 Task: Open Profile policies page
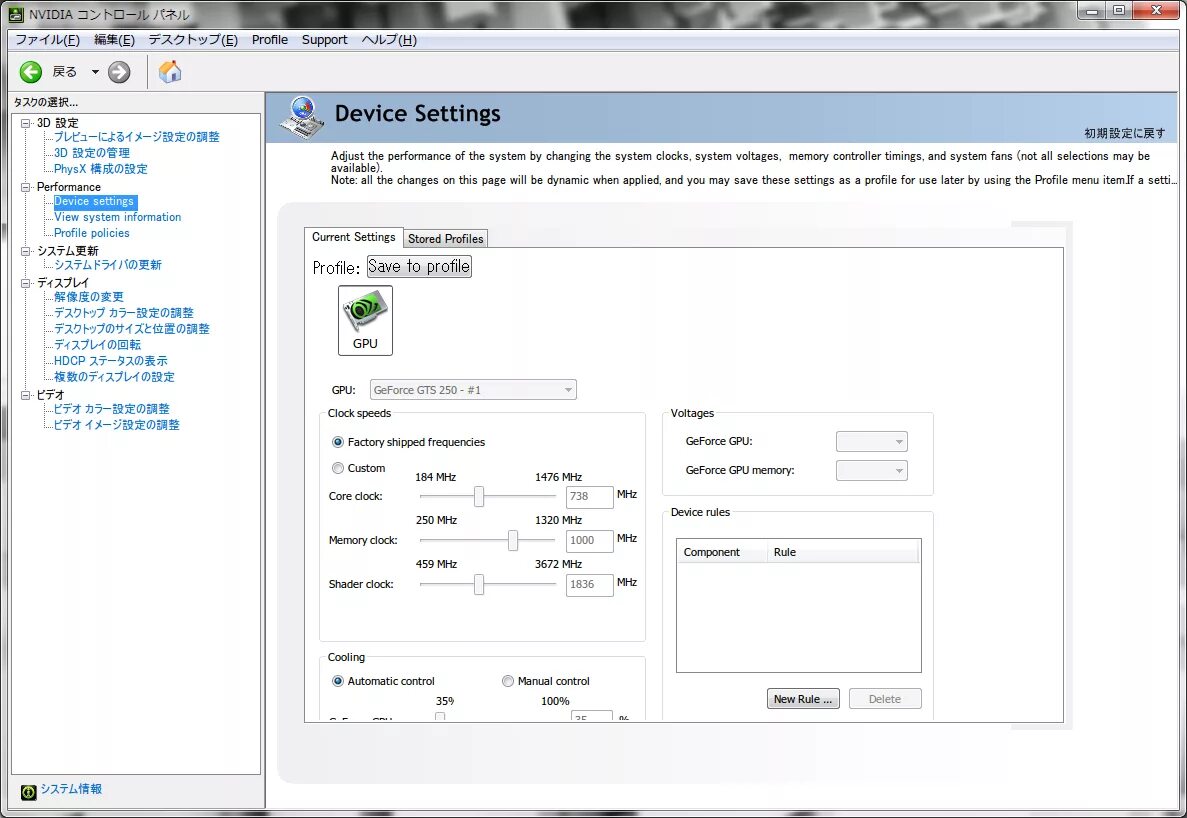coord(92,233)
